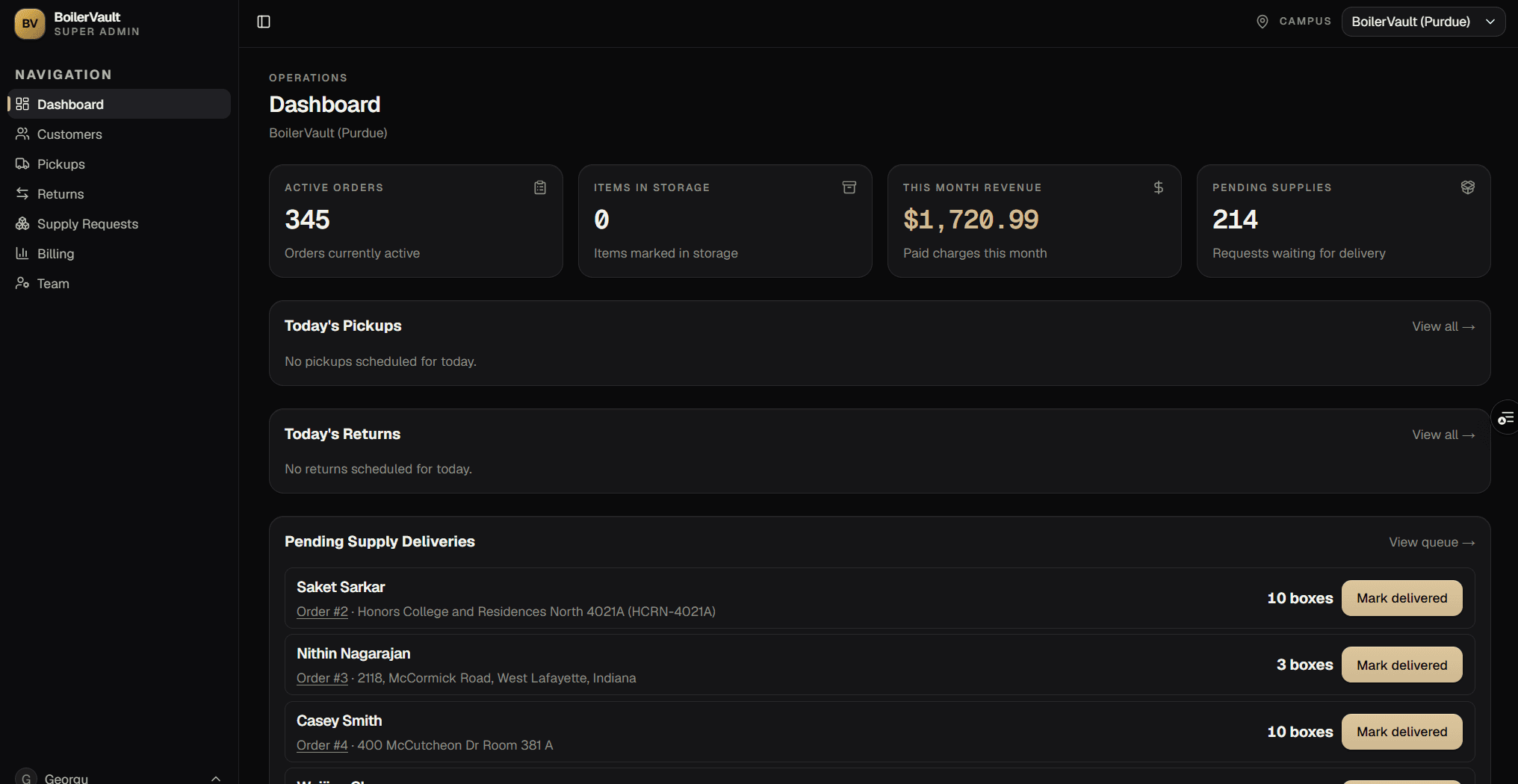Click the Casey Smith customer name
The width and height of the screenshot is (1518, 784).
(x=339, y=721)
